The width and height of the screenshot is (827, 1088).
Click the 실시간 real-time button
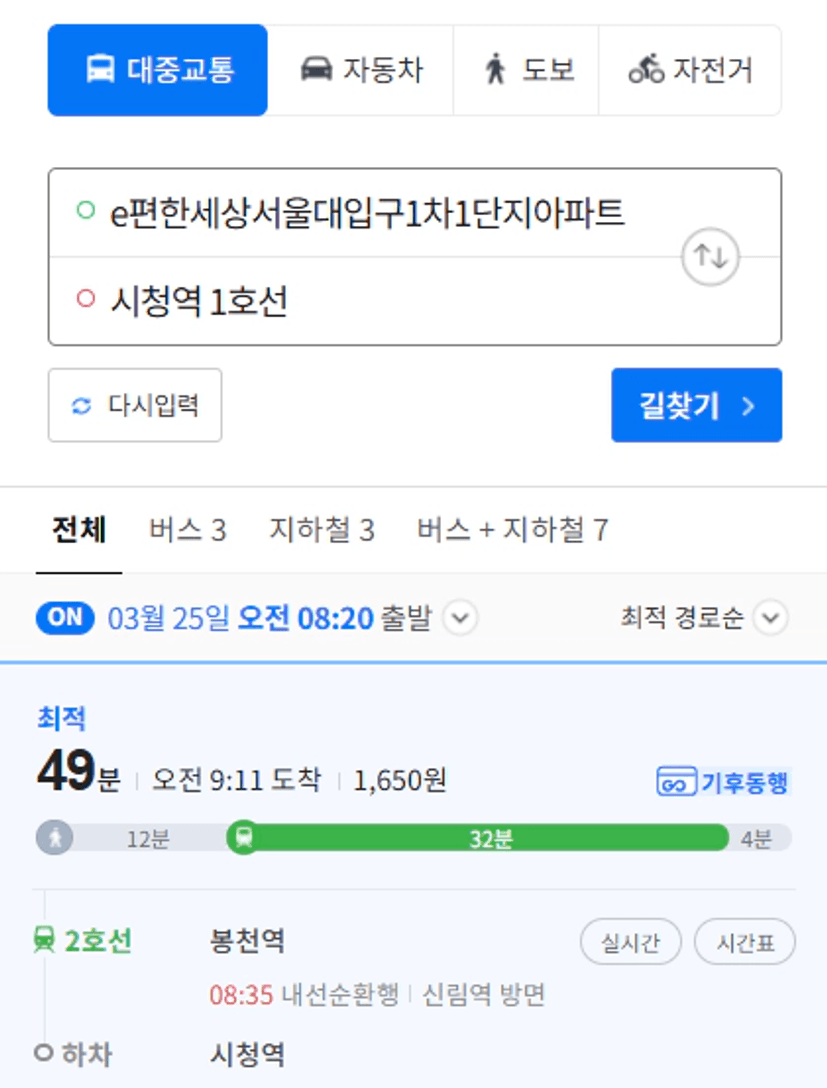click(x=631, y=942)
